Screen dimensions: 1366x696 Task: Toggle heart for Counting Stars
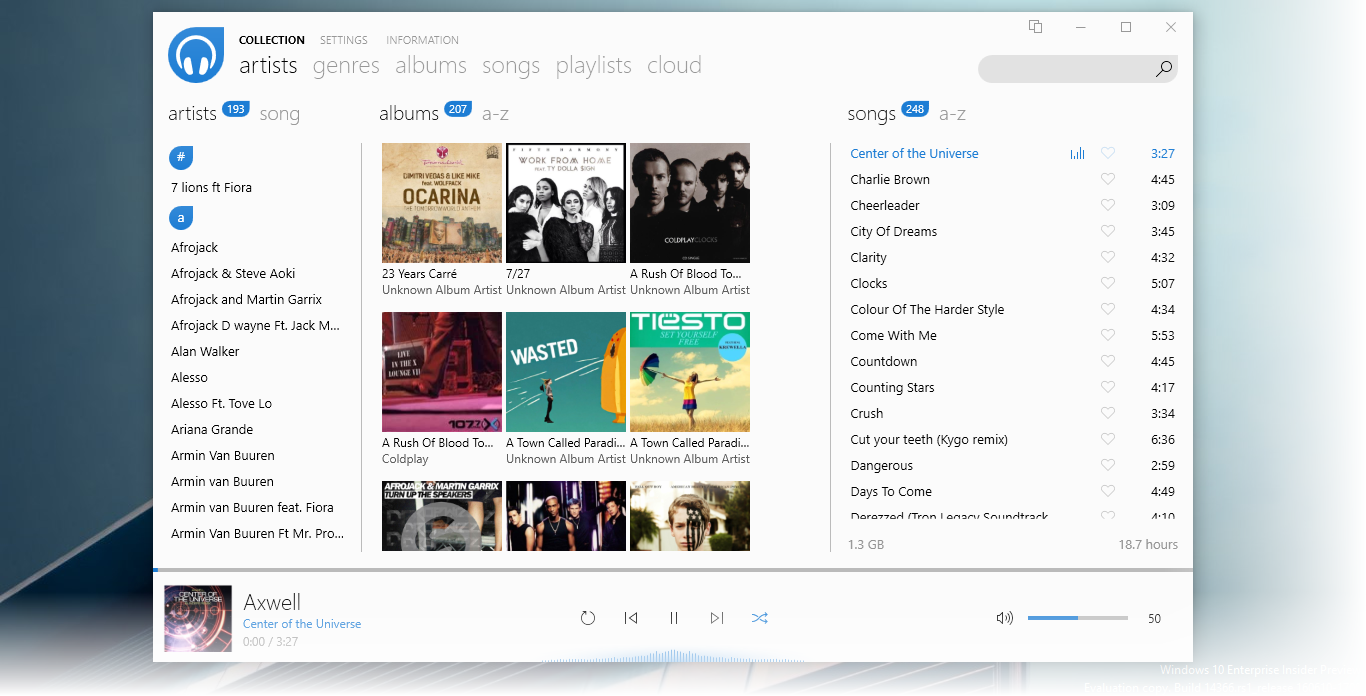1107,387
